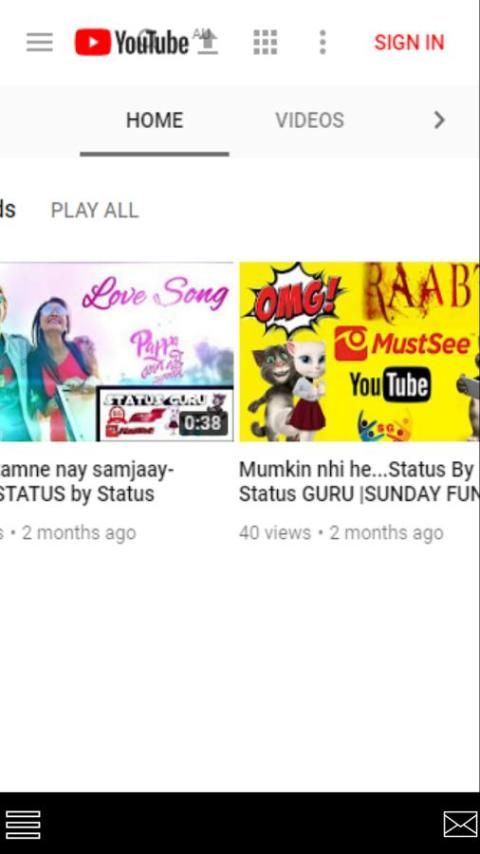This screenshot has height=854, width=480.
Task: Expand more channel tabs with chevron
Action: pos(439,120)
